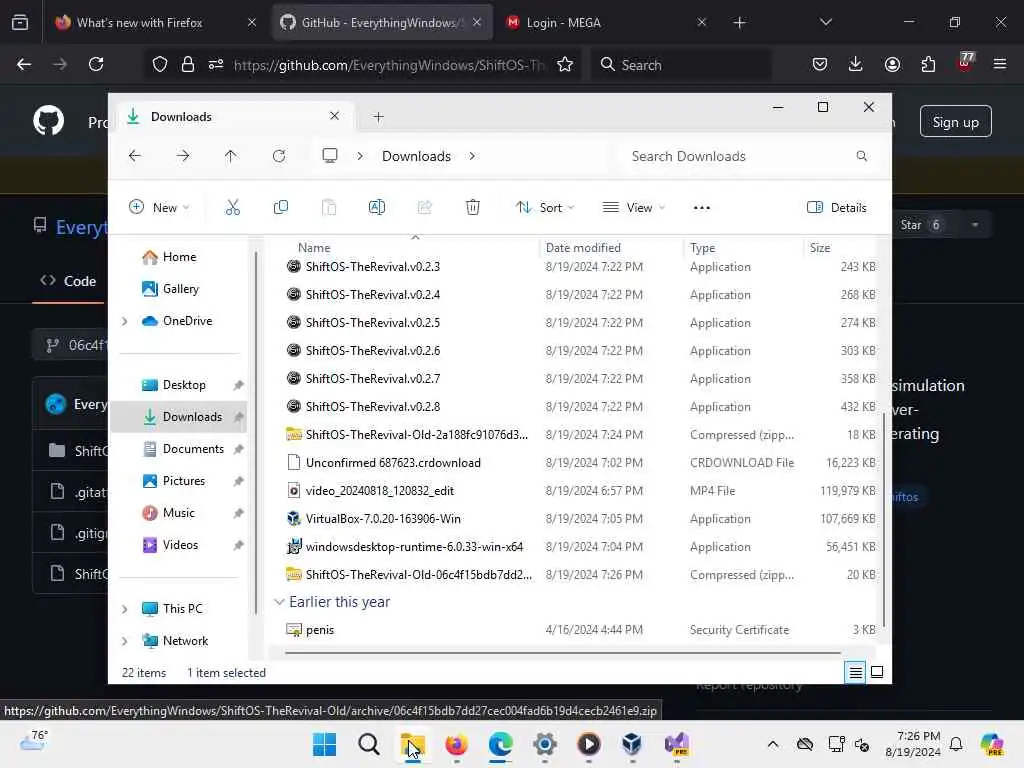The image size is (1024, 768).
Task: Open the Firefox hamburger application menu
Action: pyautogui.click(x=1000, y=64)
